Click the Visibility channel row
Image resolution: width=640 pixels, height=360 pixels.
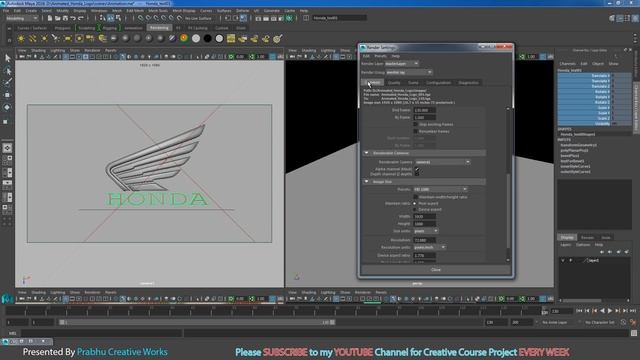pos(594,124)
